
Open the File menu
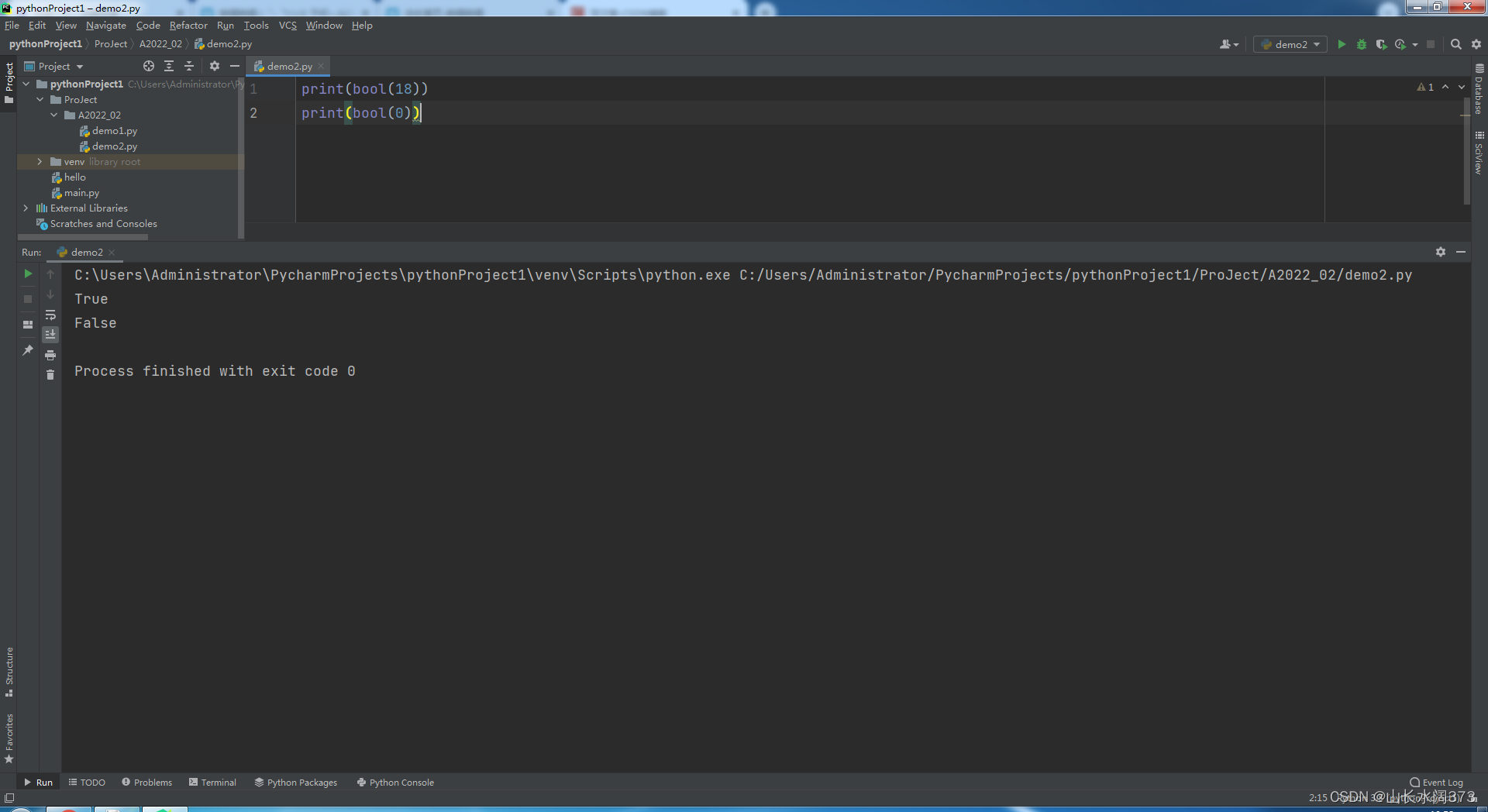click(x=12, y=25)
